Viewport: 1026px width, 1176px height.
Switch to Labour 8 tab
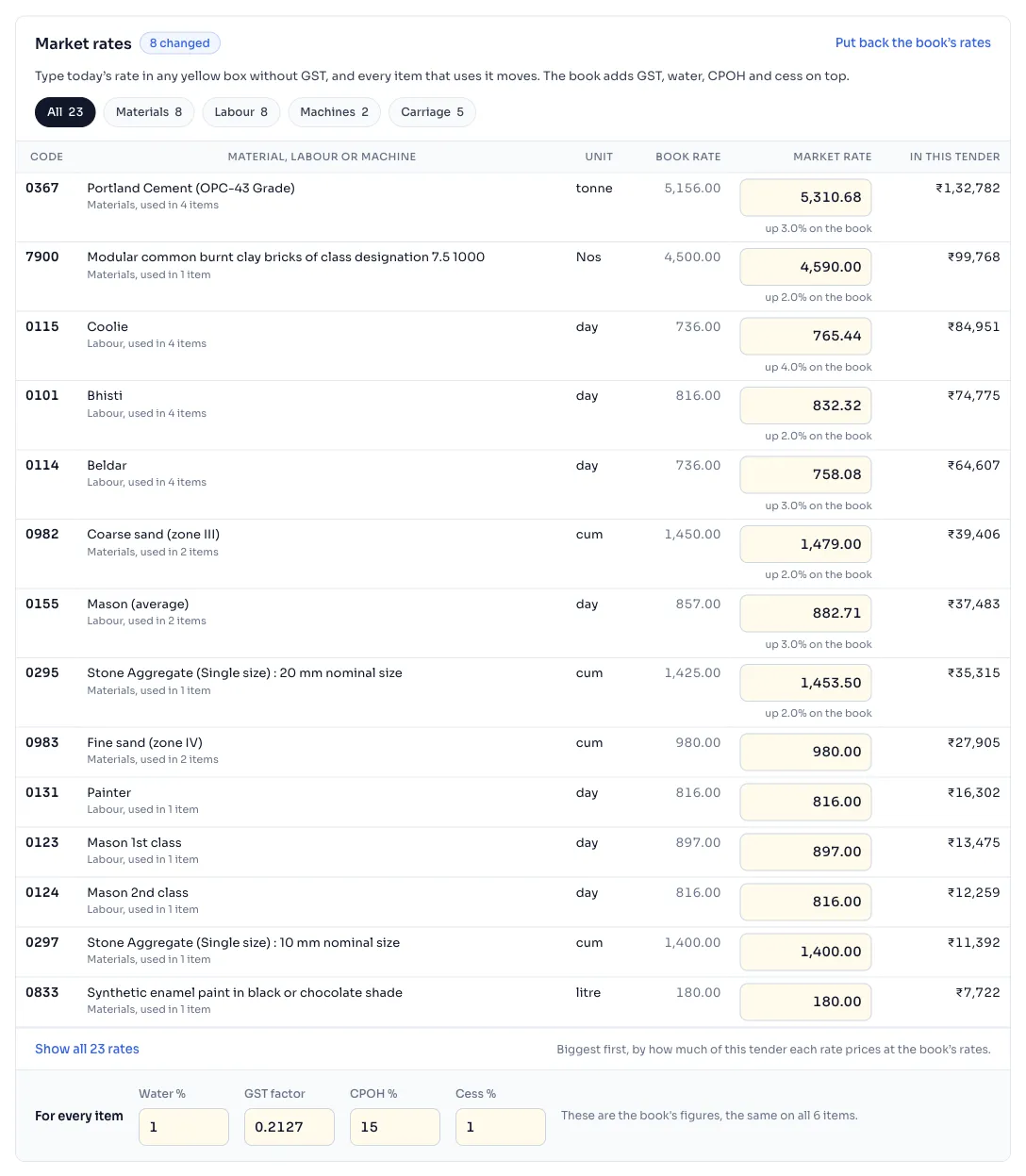pyautogui.click(x=241, y=112)
